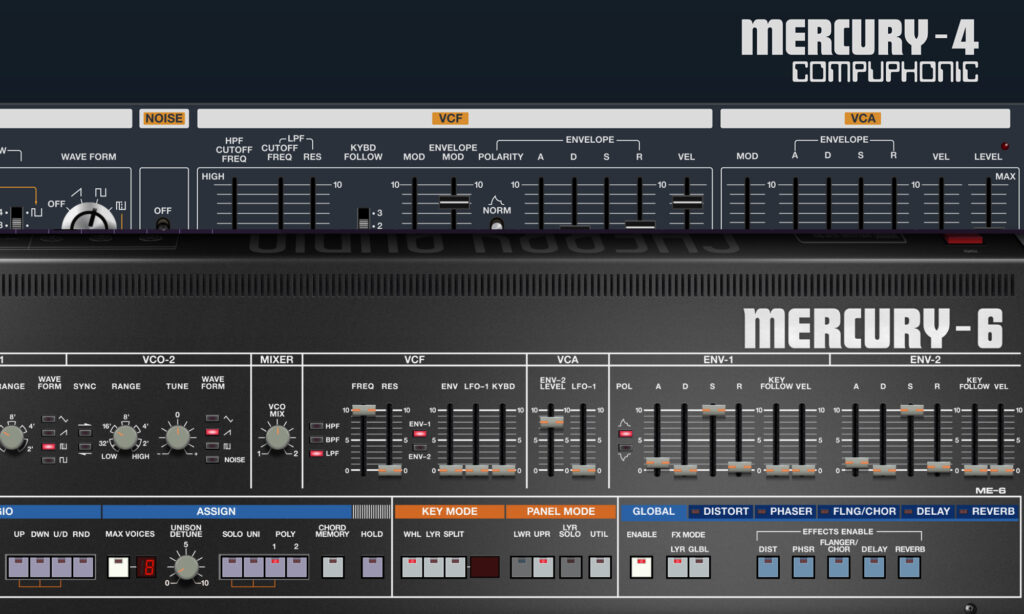1024x614 pixels.
Task: Select the RND arpeggio pattern
Action: (83, 567)
